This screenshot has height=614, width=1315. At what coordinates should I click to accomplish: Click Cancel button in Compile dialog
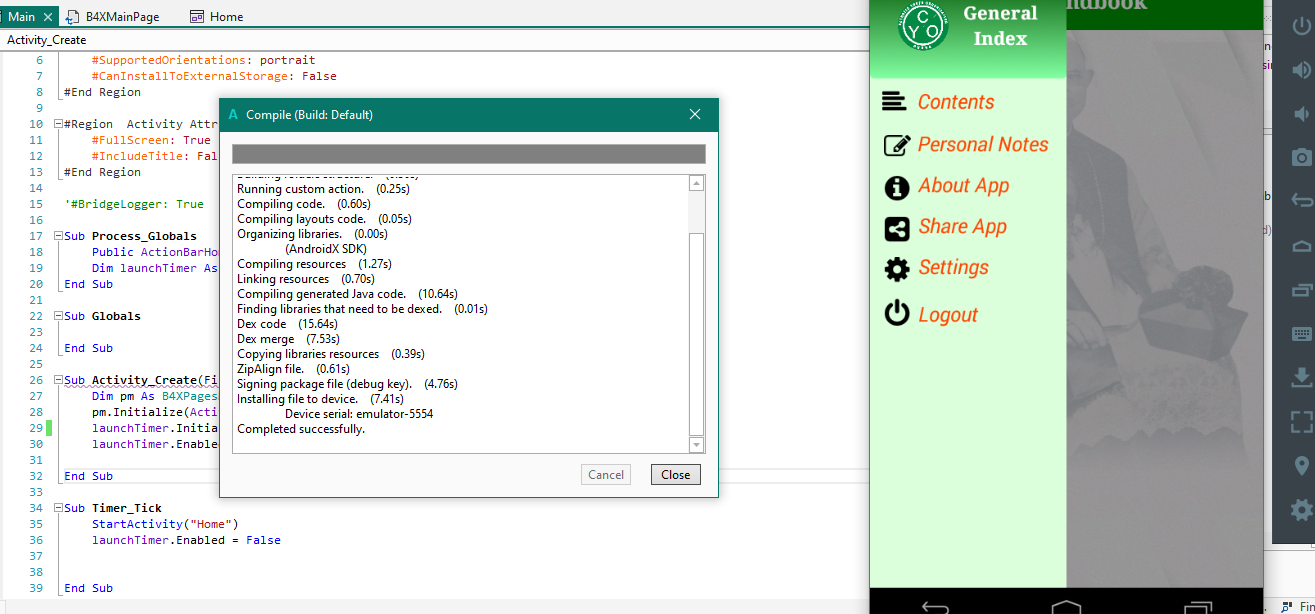tap(606, 475)
